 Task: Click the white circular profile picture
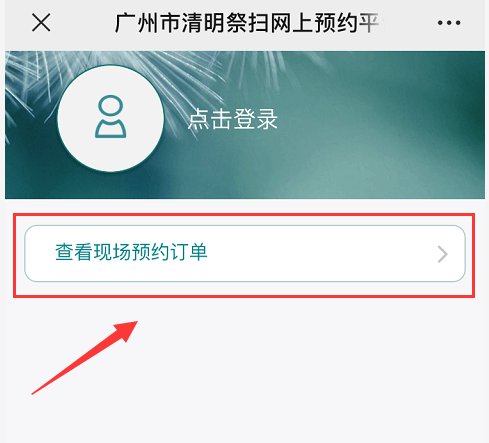110,118
